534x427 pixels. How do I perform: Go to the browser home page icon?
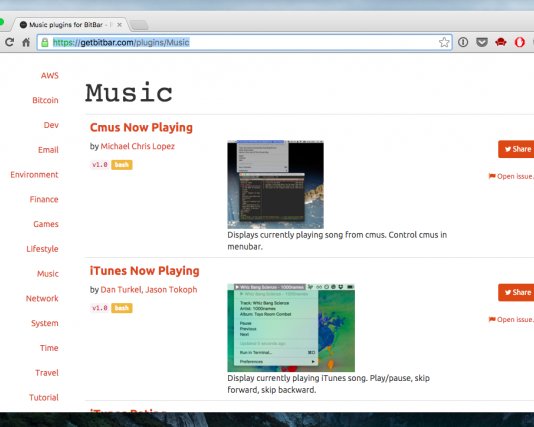click(26, 42)
